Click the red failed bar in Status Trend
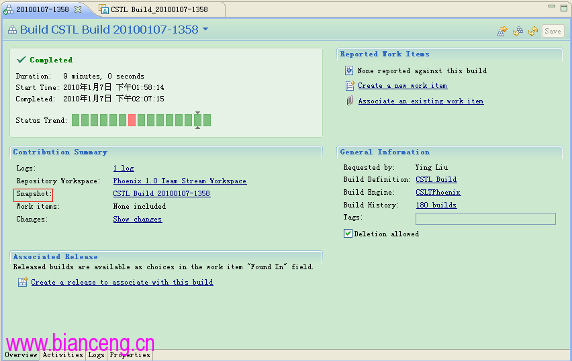Screen dimensions: 572x361 tap(132, 120)
